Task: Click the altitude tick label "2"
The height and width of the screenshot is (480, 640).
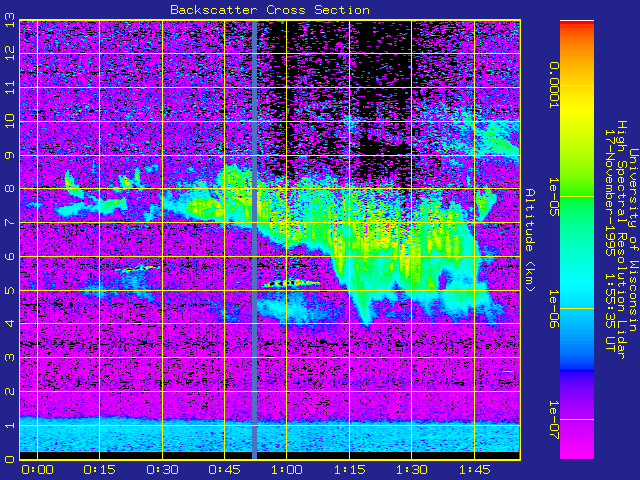Action: 9,391
